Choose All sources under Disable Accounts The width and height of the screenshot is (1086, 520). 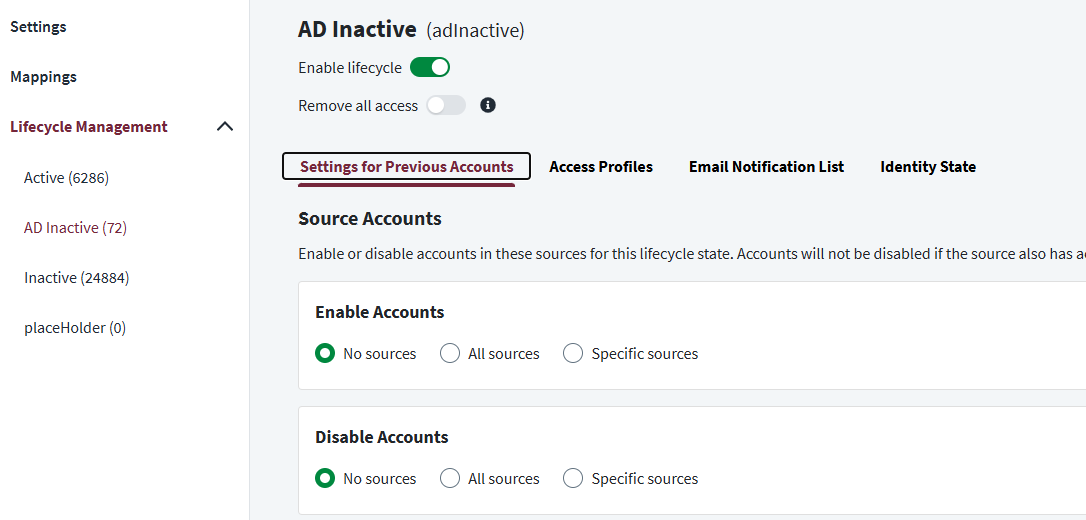pyautogui.click(x=450, y=478)
